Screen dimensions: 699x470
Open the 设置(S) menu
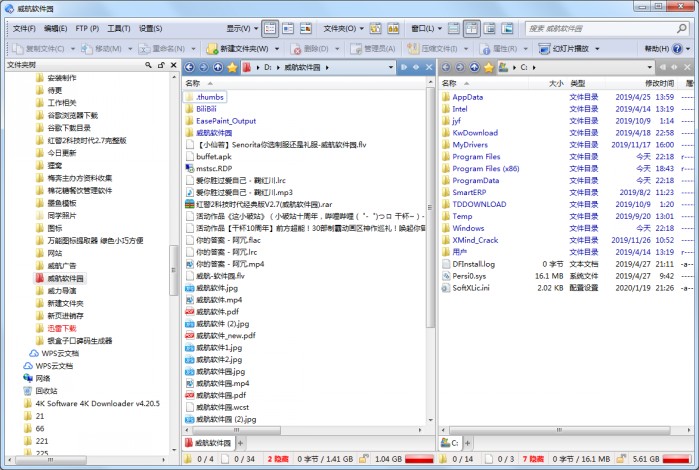(x=150, y=29)
